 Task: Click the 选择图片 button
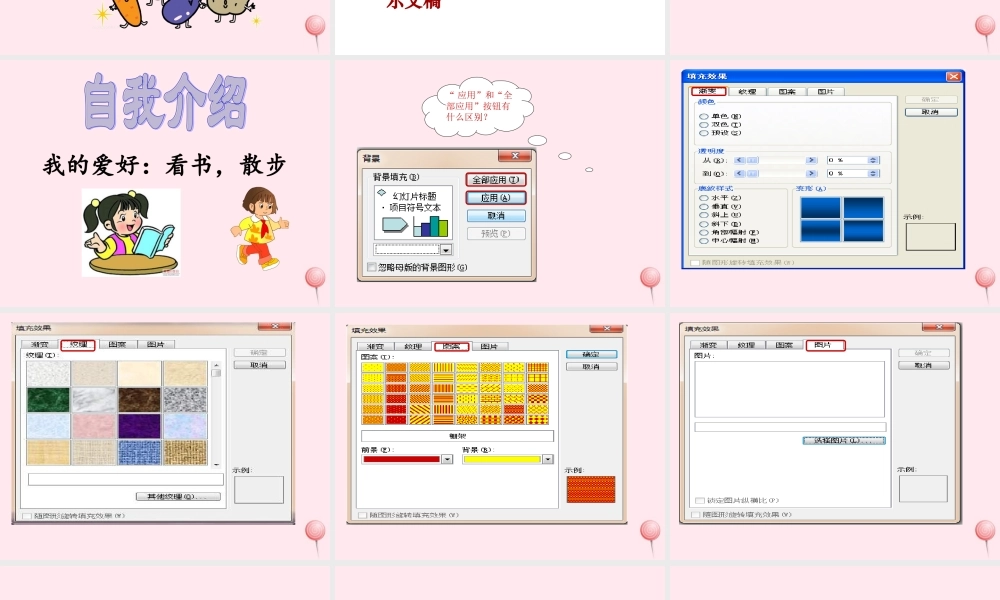pos(844,441)
